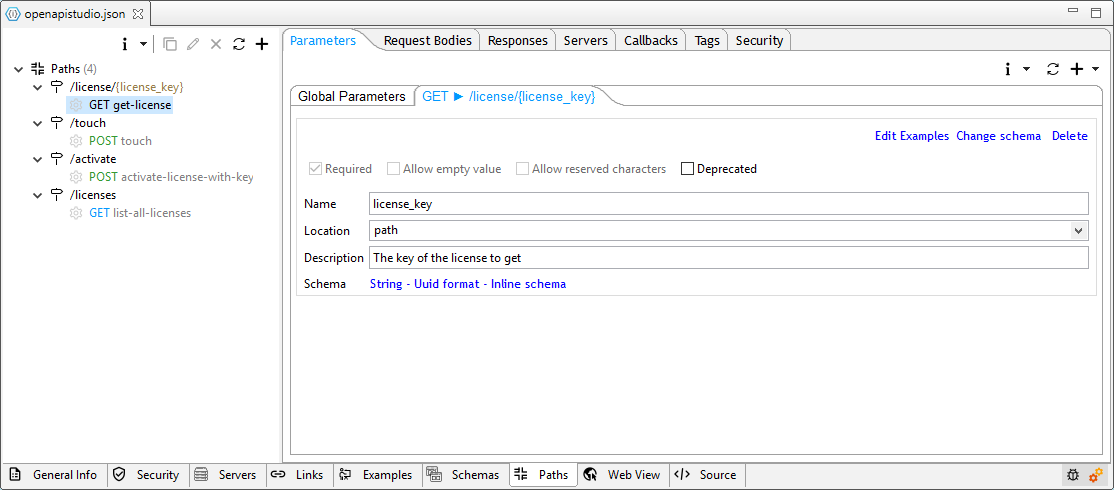
Task: Select POST activate-license-with-key operation
Action: click(170, 177)
